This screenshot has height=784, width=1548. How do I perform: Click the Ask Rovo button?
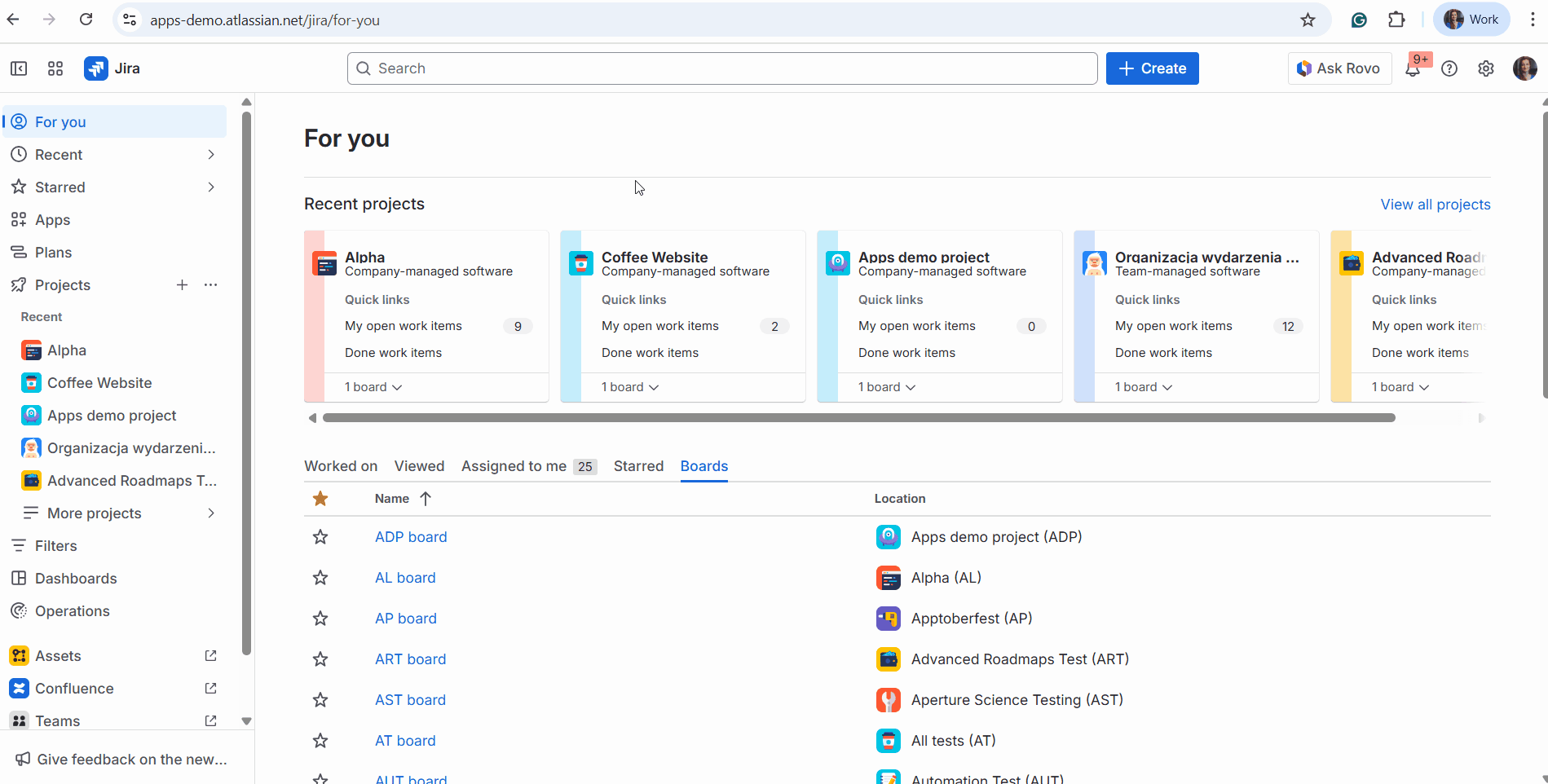click(1339, 68)
